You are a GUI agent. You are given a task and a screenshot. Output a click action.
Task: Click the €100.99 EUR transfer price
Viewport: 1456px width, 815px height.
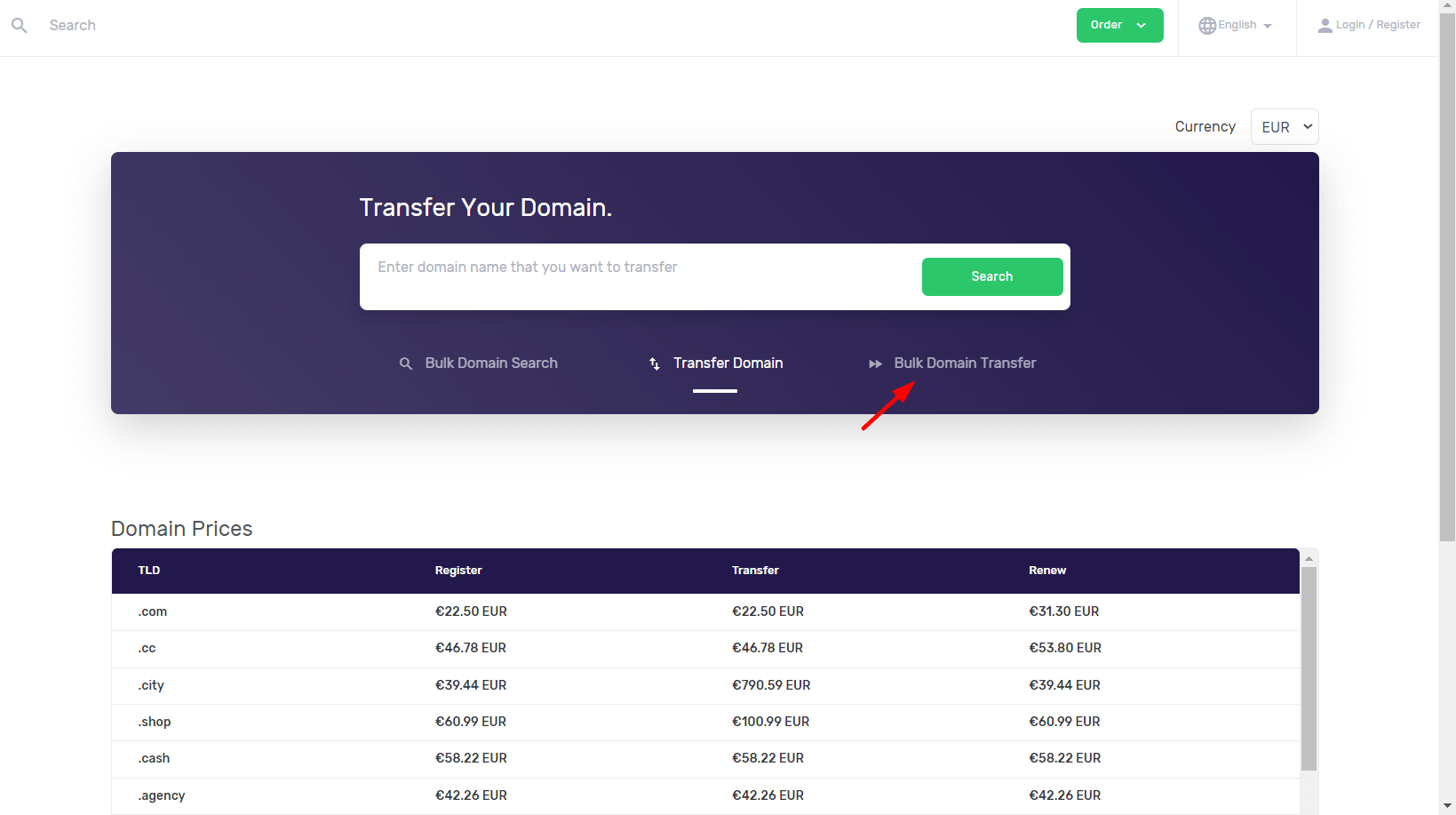770,722
